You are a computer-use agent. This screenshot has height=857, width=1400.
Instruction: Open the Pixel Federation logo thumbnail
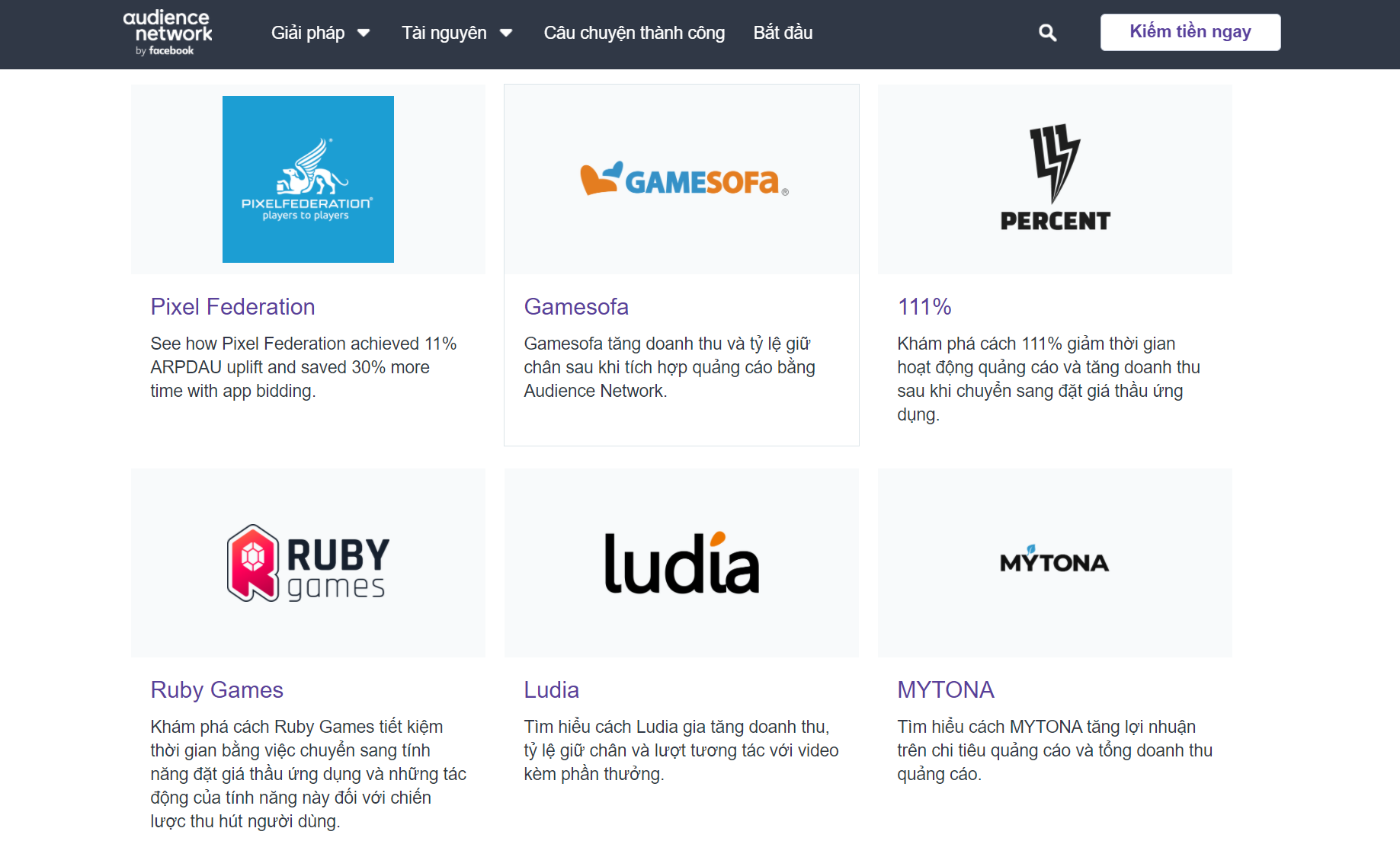tap(308, 179)
